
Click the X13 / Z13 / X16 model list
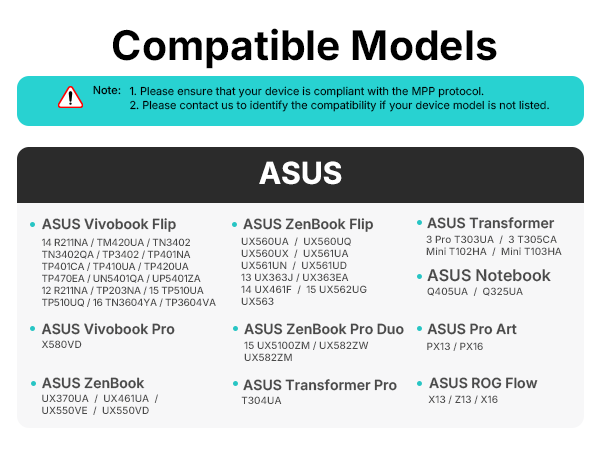tap(463, 399)
